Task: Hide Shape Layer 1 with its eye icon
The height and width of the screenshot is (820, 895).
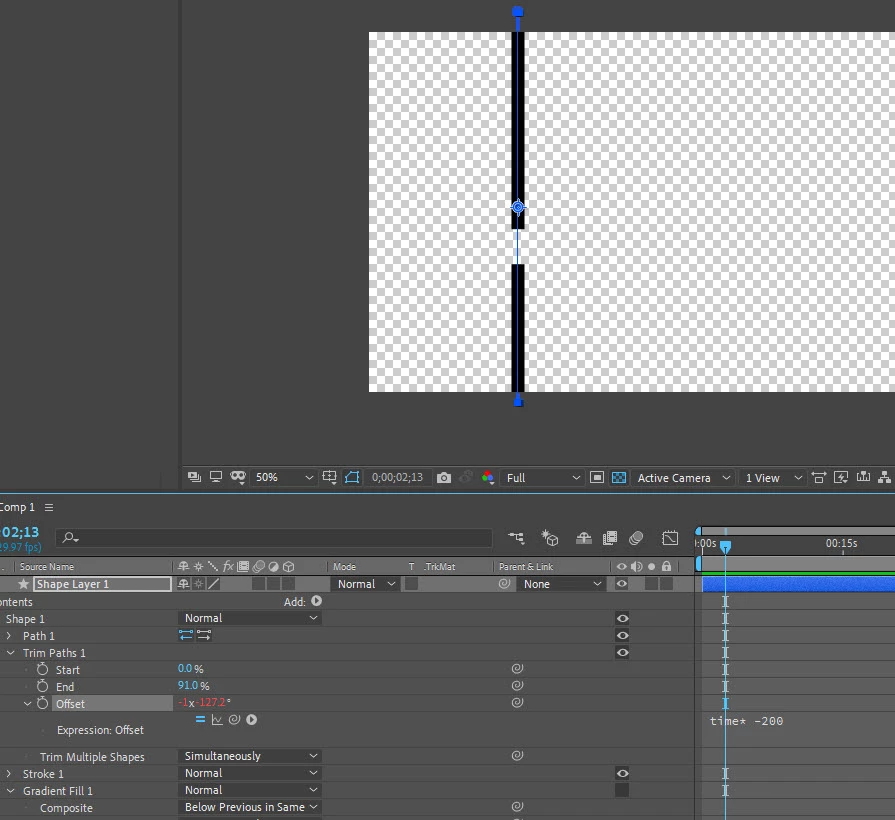Action: pos(622,584)
